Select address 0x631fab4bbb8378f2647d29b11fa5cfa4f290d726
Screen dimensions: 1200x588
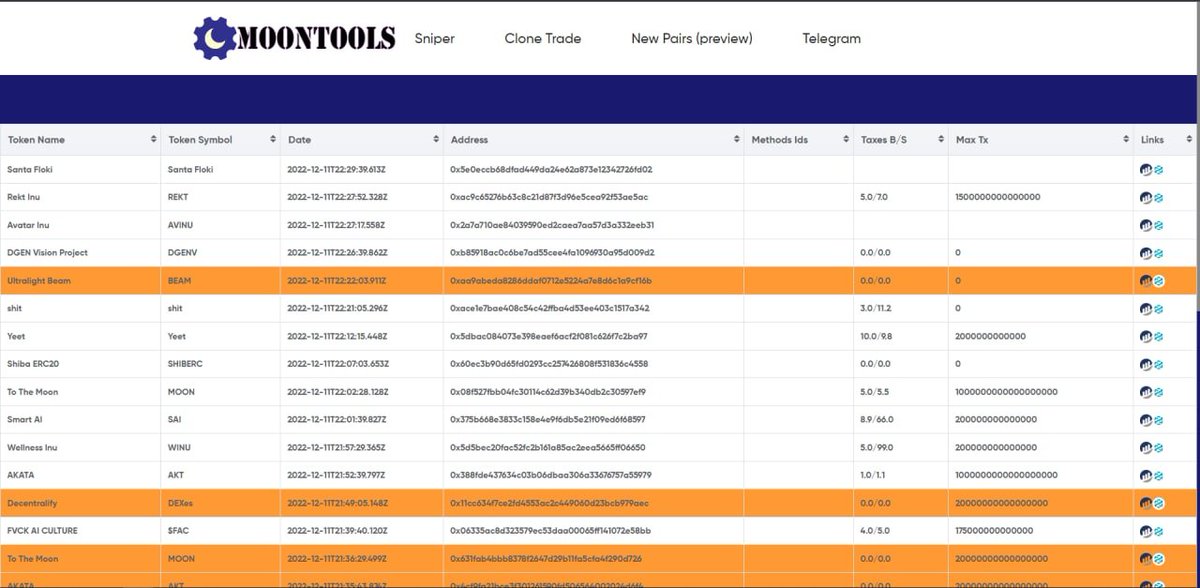tap(546, 558)
